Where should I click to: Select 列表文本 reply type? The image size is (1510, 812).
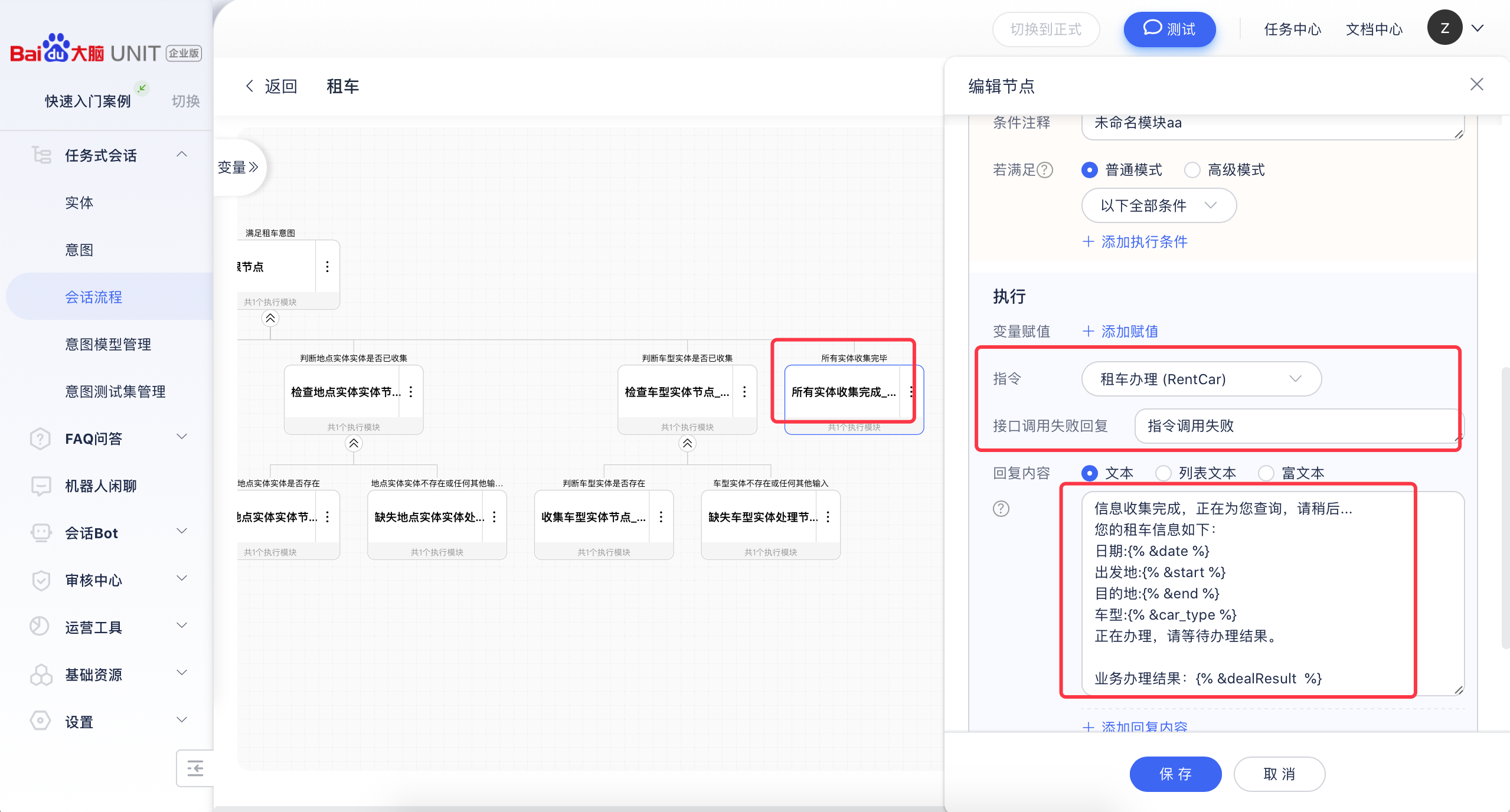[x=1163, y=473]
